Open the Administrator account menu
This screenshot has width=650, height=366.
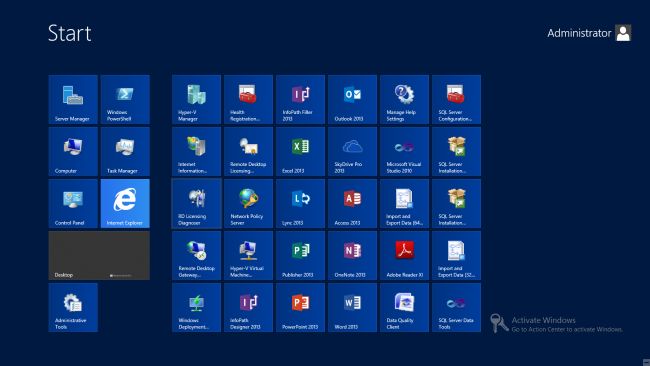589,33
